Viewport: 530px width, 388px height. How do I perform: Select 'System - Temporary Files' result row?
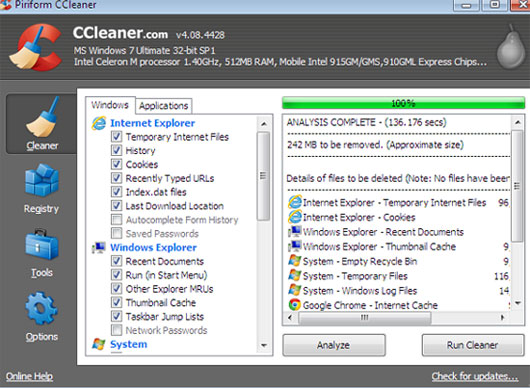(x=399, y=276)
